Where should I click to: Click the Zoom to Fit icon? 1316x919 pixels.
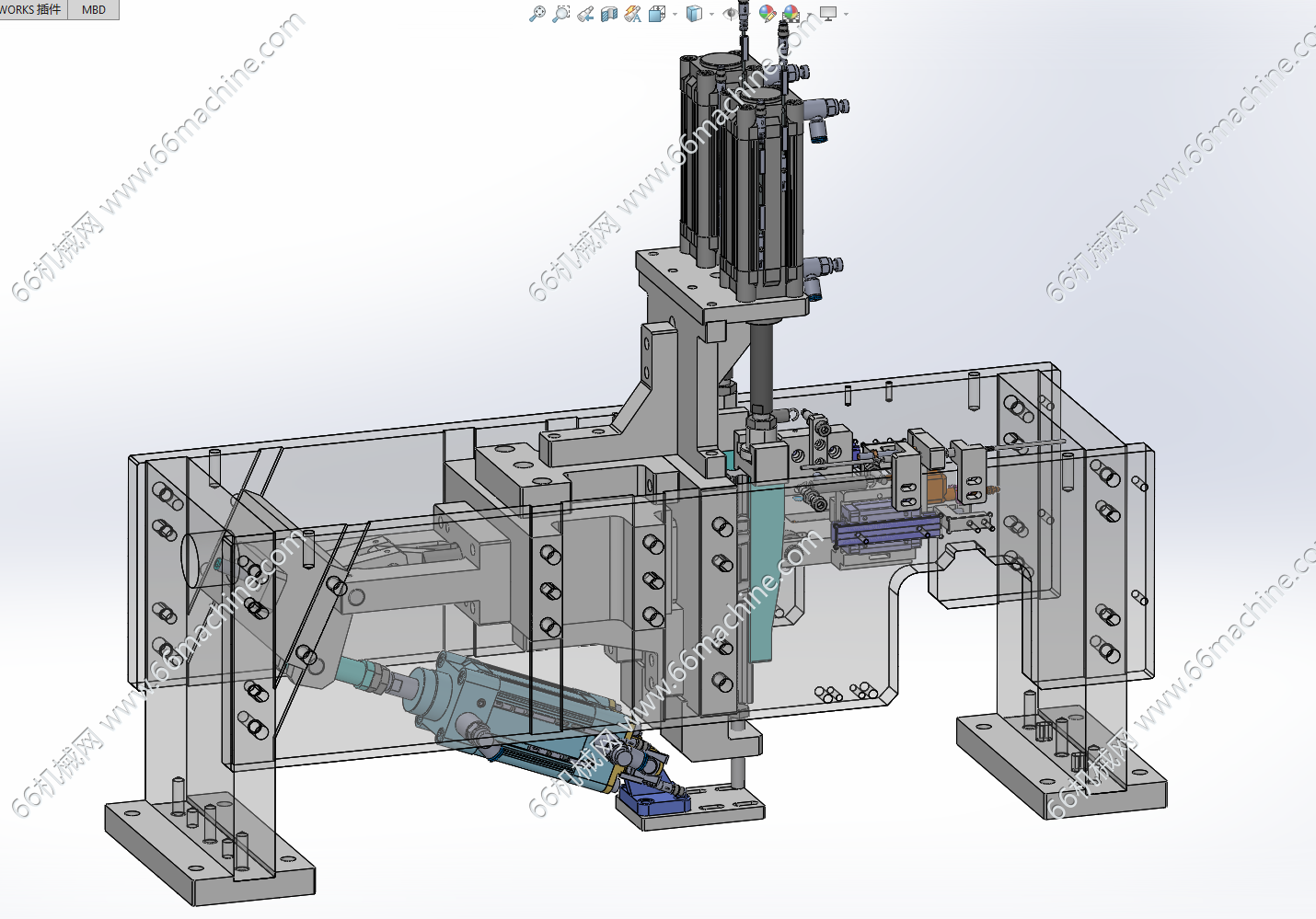[x=537, y=14]
